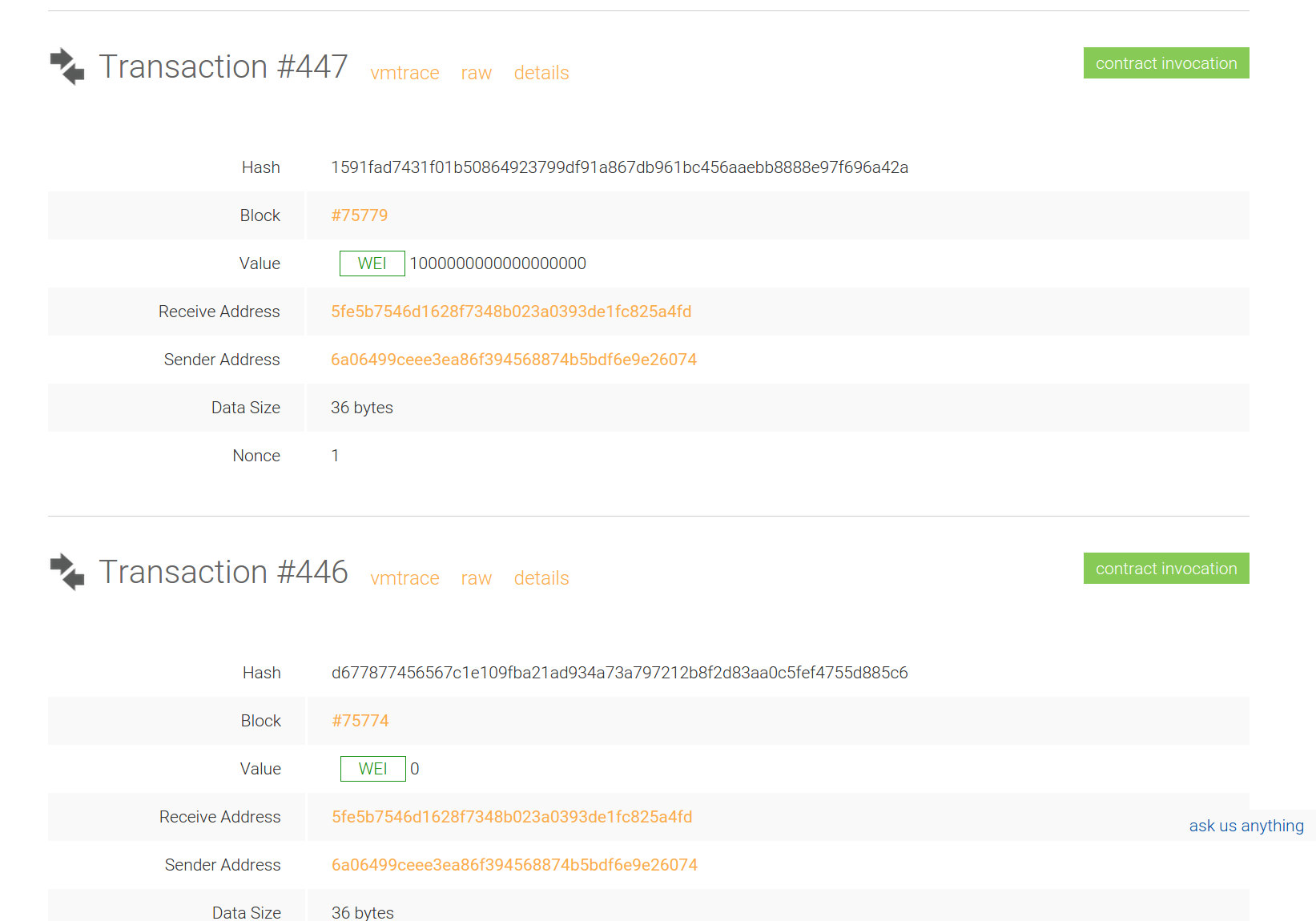
Task: Open raw view of Transaction #446
Action: click(x=476, y=578)
